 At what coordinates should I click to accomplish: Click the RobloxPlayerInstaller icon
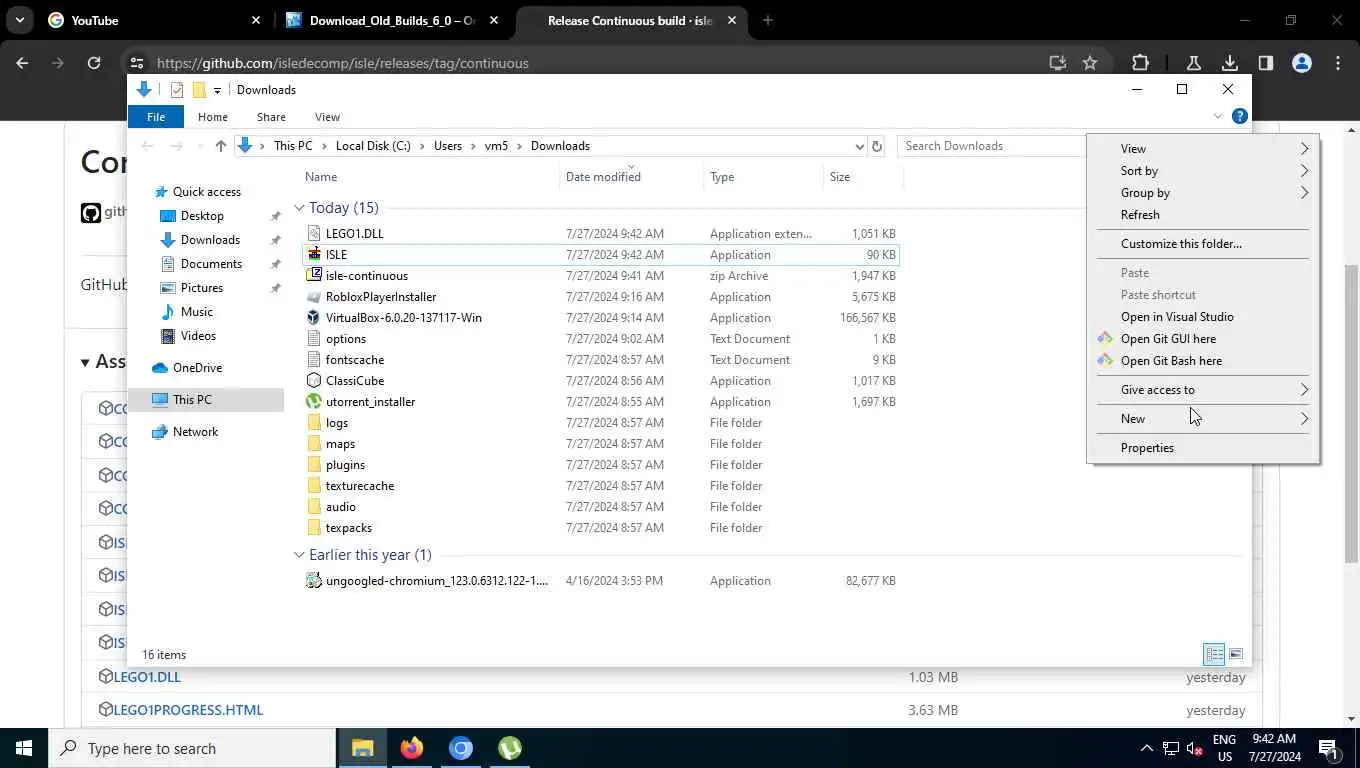pos(314,296)
